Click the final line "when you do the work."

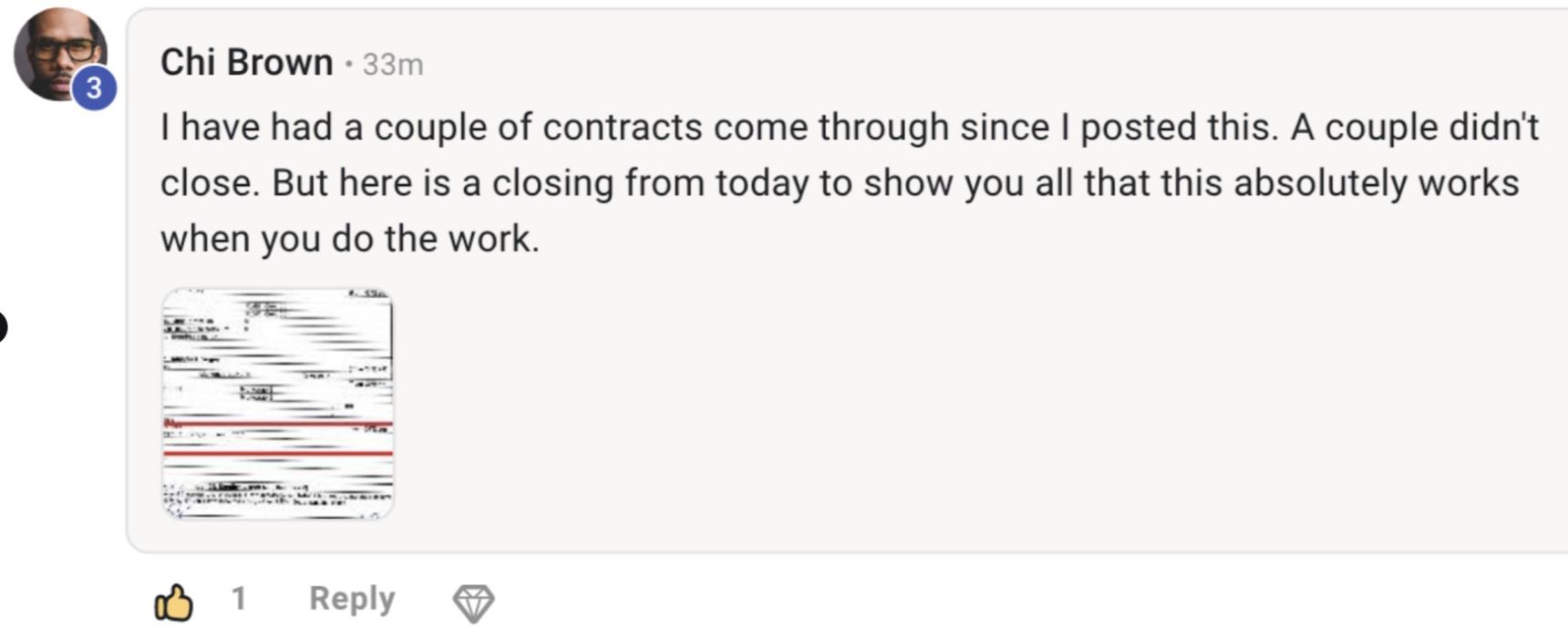pos(350,239)
